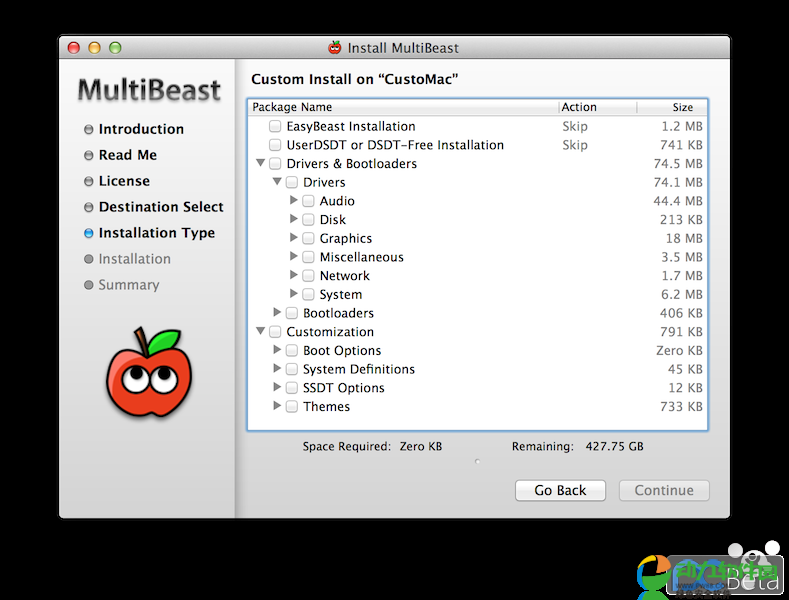Enable the EasyBeast Installation checkbox

click(x=275, y=127)
